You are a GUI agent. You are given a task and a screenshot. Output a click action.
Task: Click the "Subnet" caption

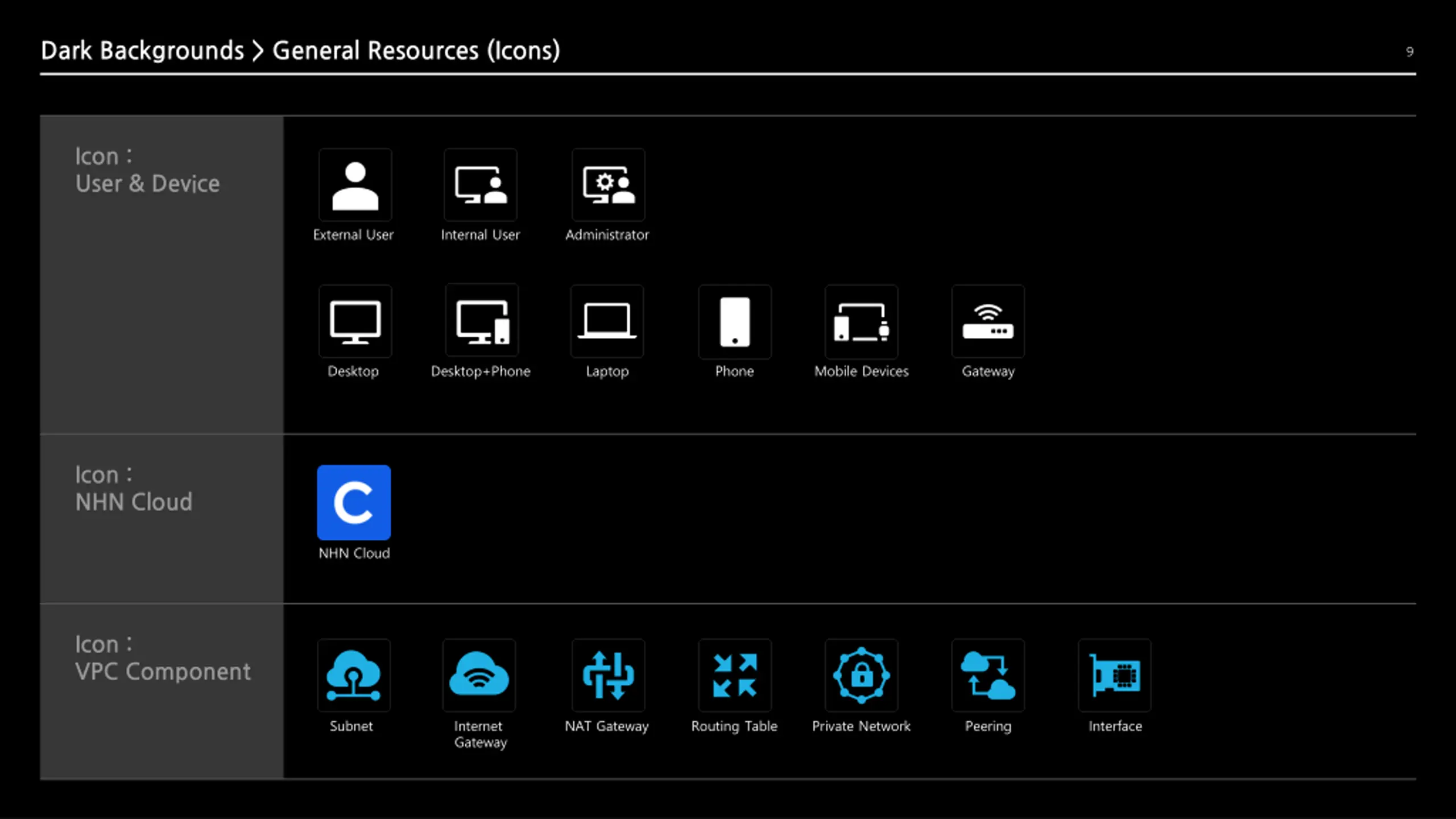[351, 726]
